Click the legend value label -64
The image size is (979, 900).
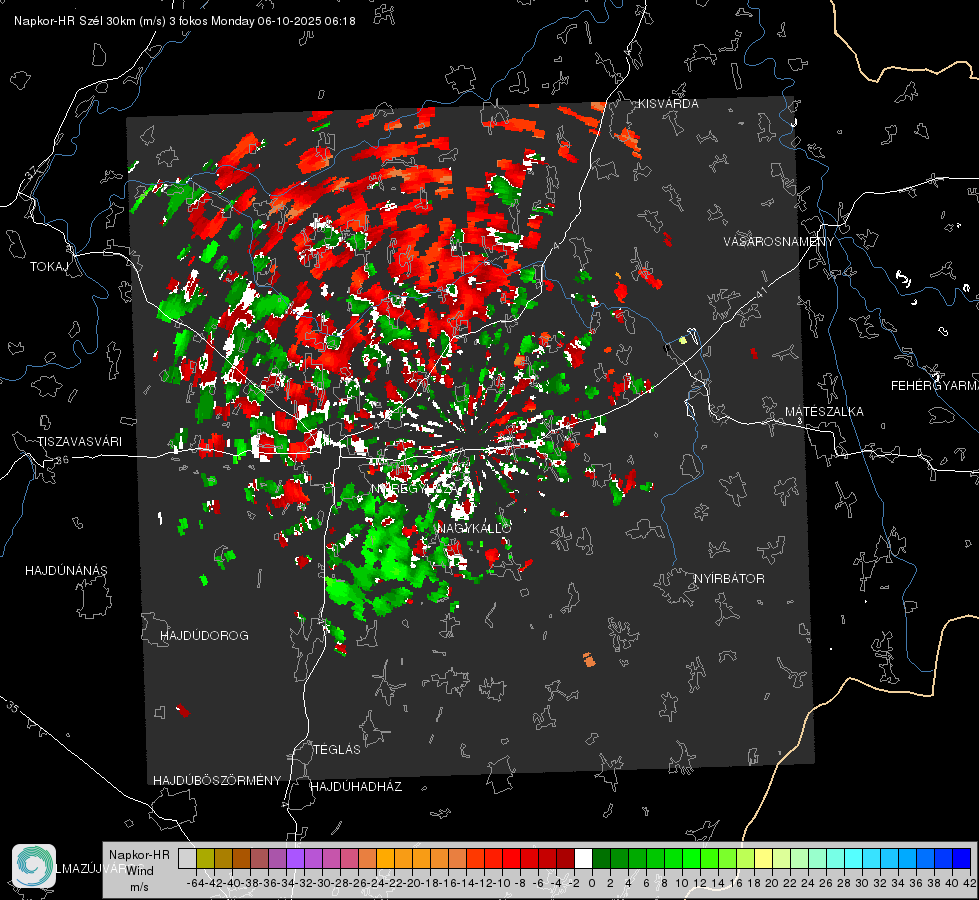tap(196, 883)
